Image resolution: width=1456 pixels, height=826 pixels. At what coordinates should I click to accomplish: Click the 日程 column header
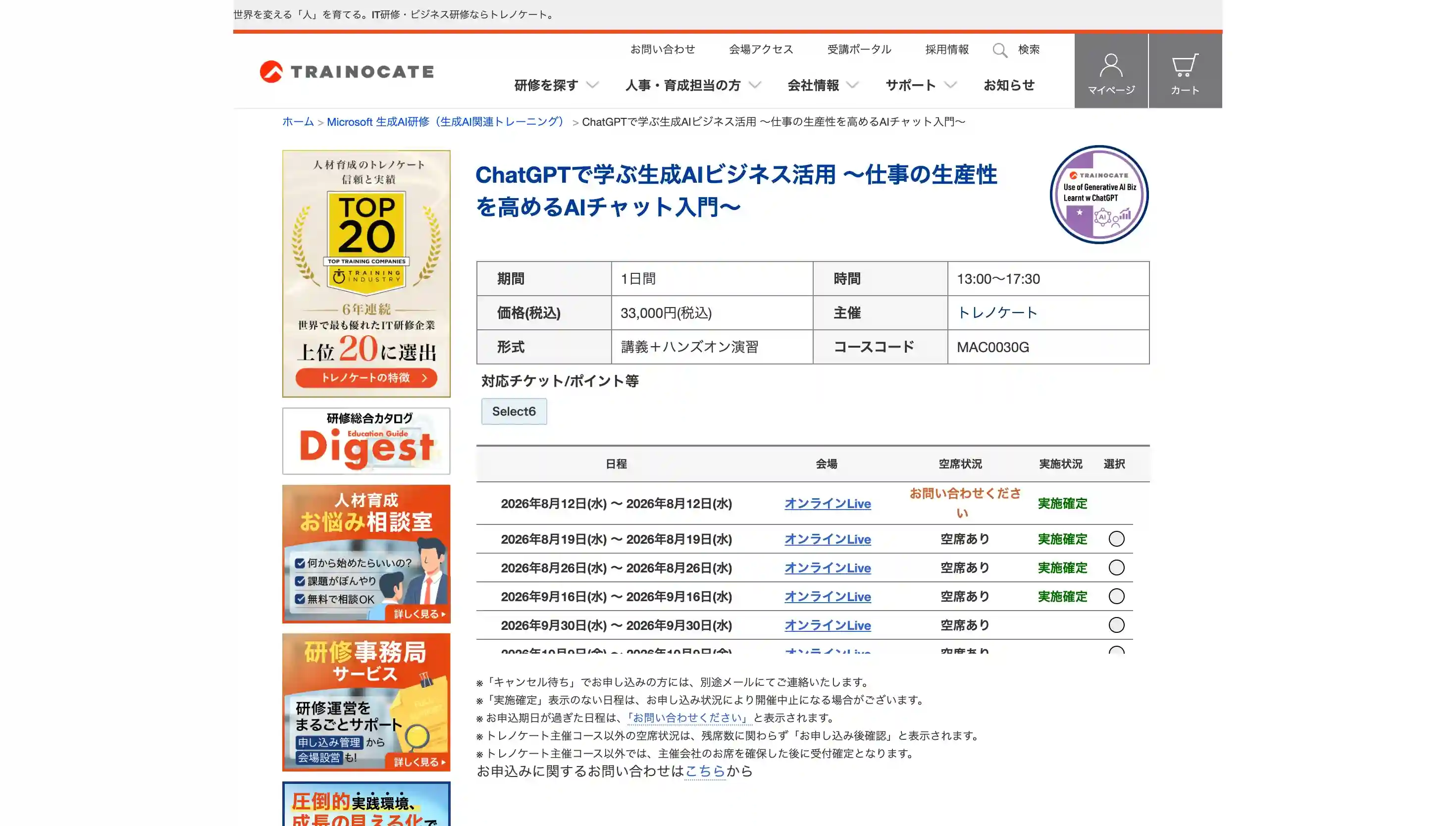616,464
